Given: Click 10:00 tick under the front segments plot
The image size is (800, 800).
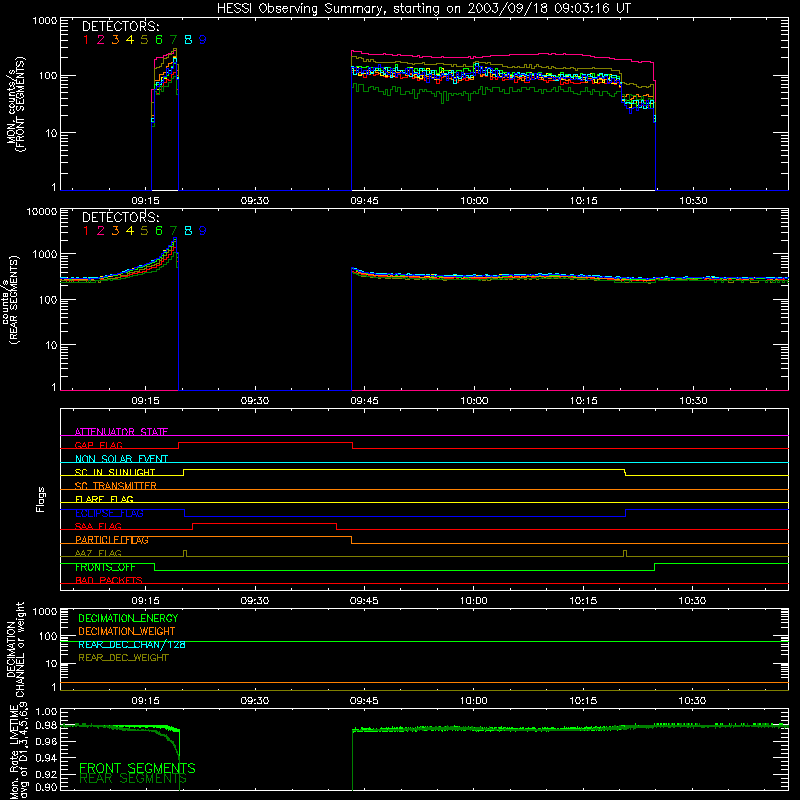Looking at the screenshot, I should pyautogui.click(x=474, y=201).
